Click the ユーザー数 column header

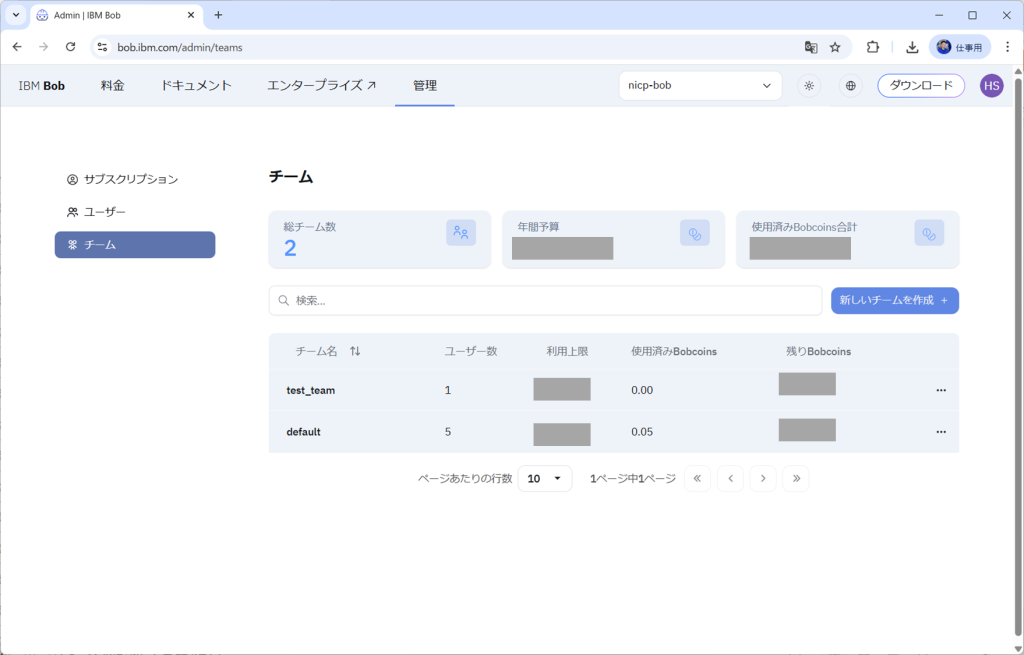point(471,351)
